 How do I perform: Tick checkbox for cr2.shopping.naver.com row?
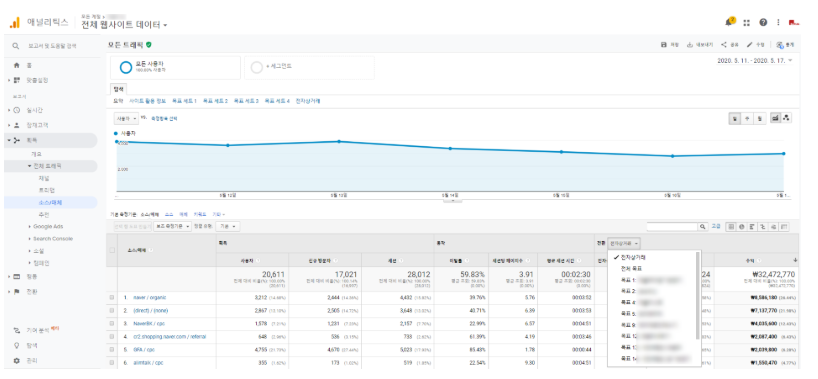112,337
